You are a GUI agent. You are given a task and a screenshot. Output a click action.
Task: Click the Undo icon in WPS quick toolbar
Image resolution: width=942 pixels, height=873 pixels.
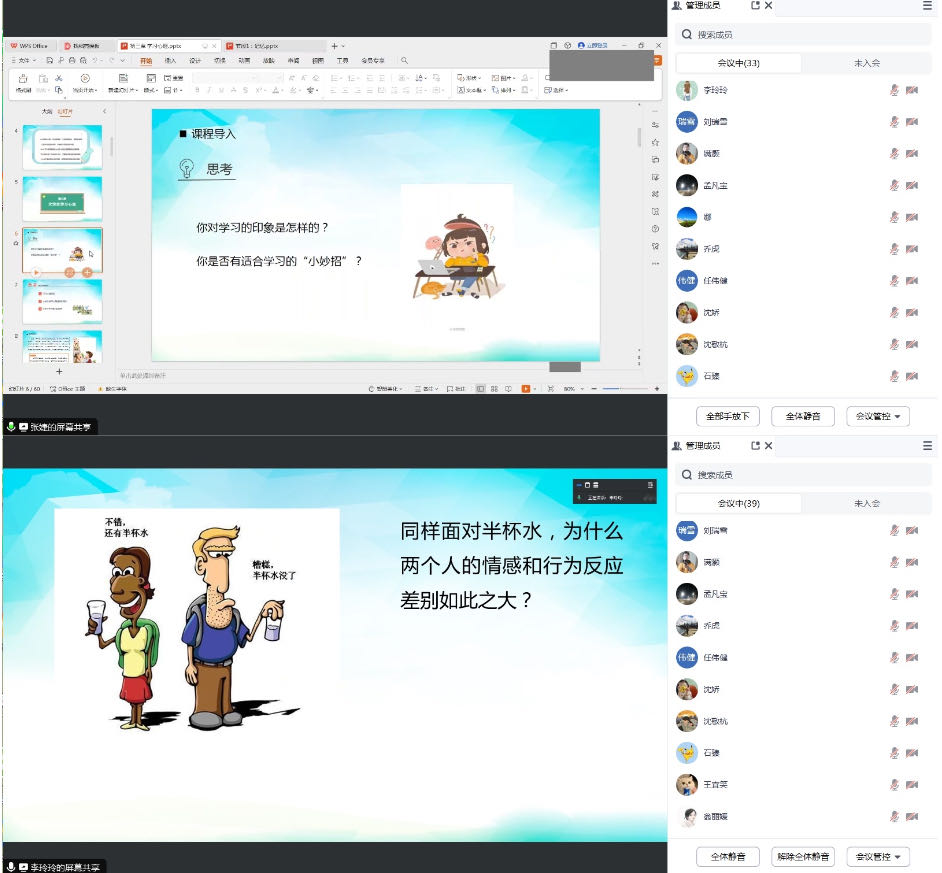pyautogui.click(x=96, y=59)
